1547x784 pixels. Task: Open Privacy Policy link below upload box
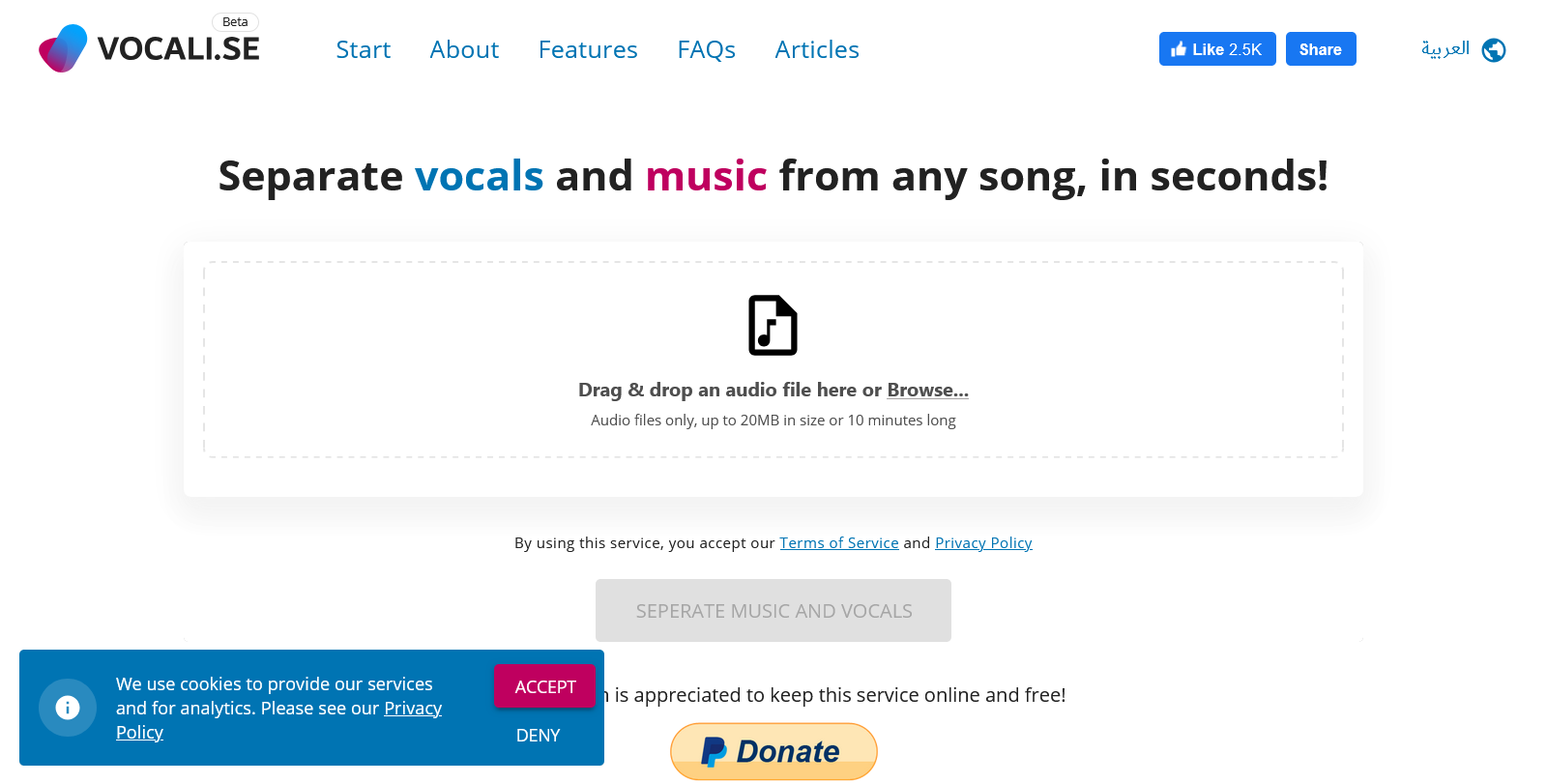(x=983, y=543)
